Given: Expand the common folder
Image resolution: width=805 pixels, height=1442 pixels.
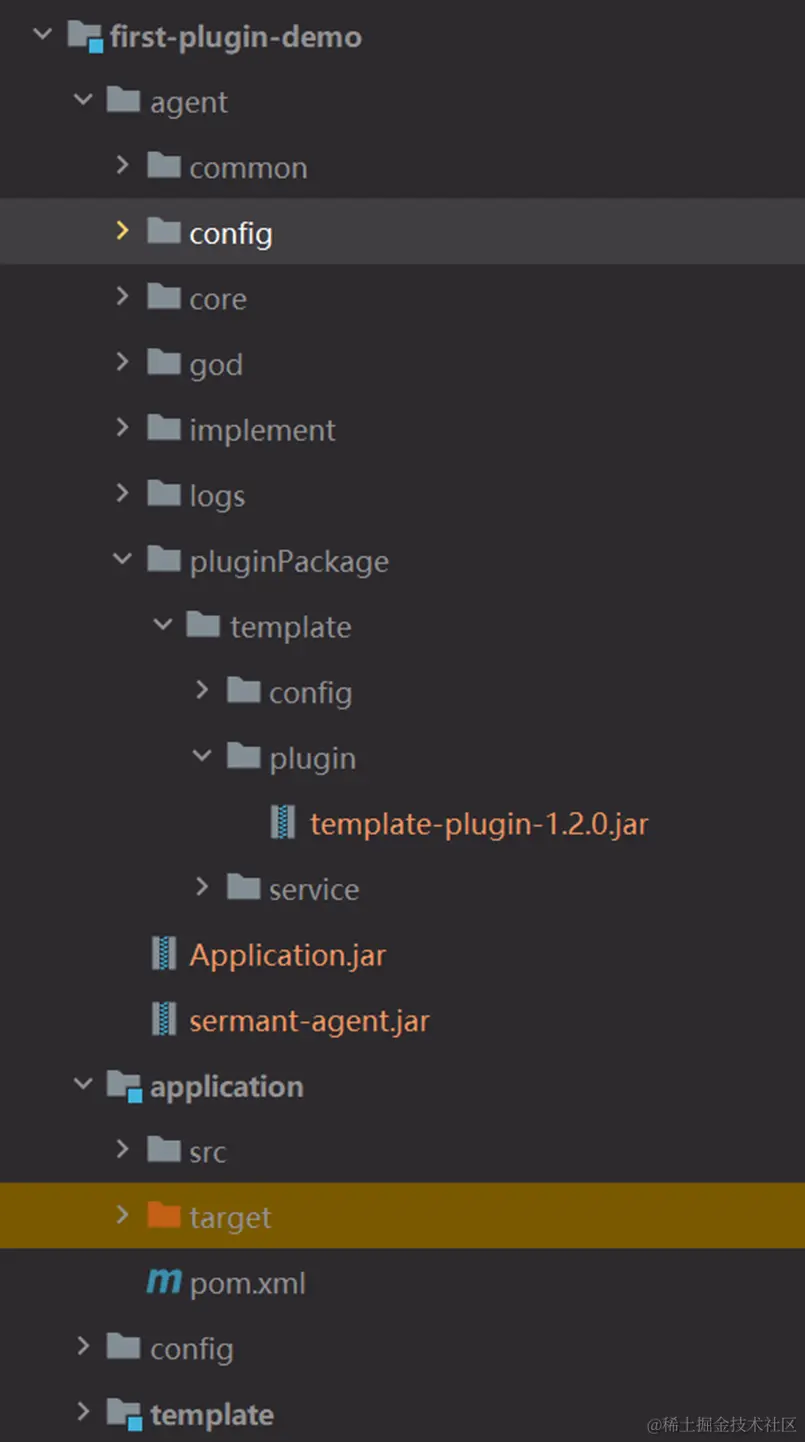Looking at the screenshot, I should (122, 165).
